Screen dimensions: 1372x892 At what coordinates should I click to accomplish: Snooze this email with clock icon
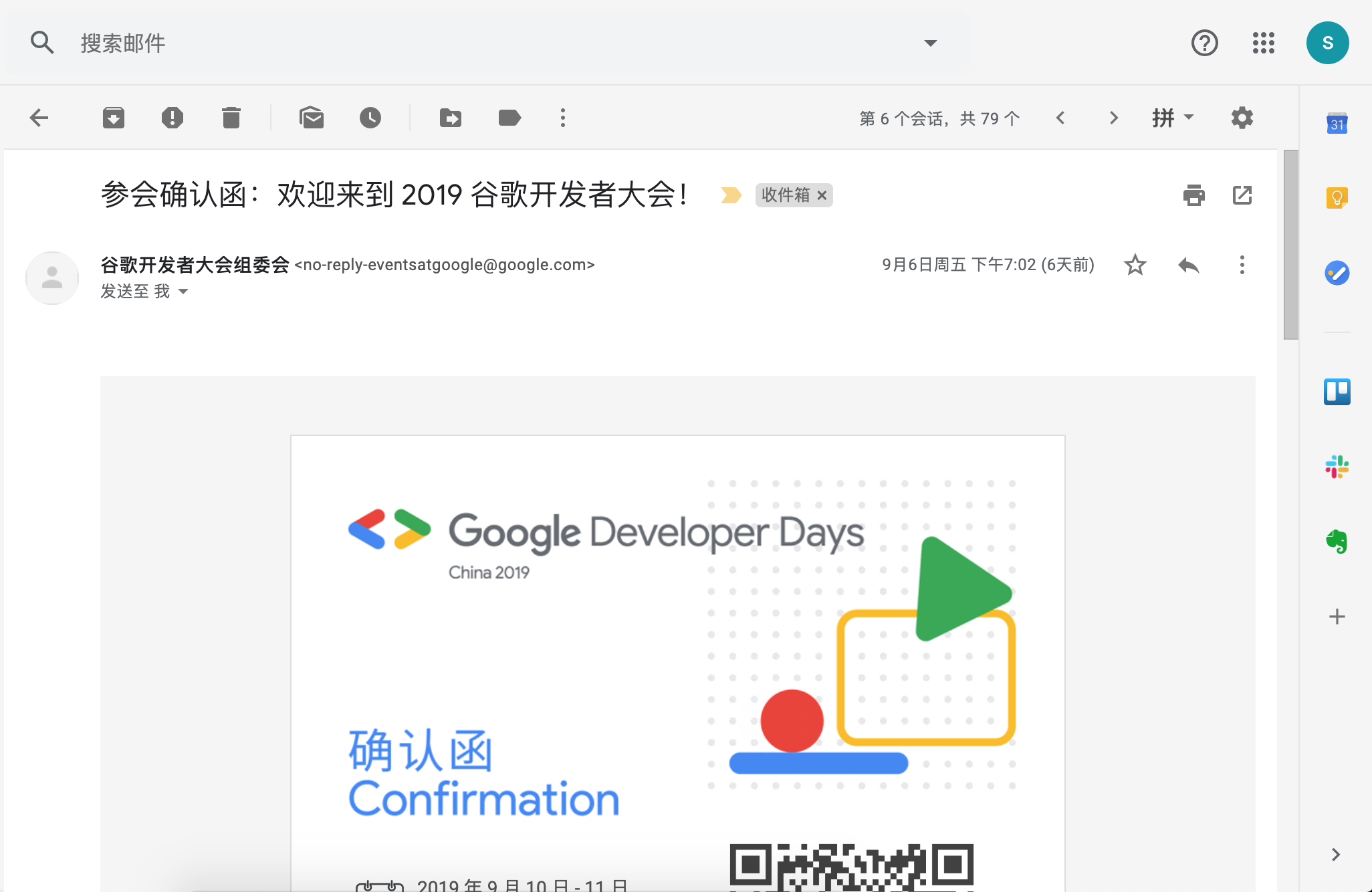pos(370,118)
